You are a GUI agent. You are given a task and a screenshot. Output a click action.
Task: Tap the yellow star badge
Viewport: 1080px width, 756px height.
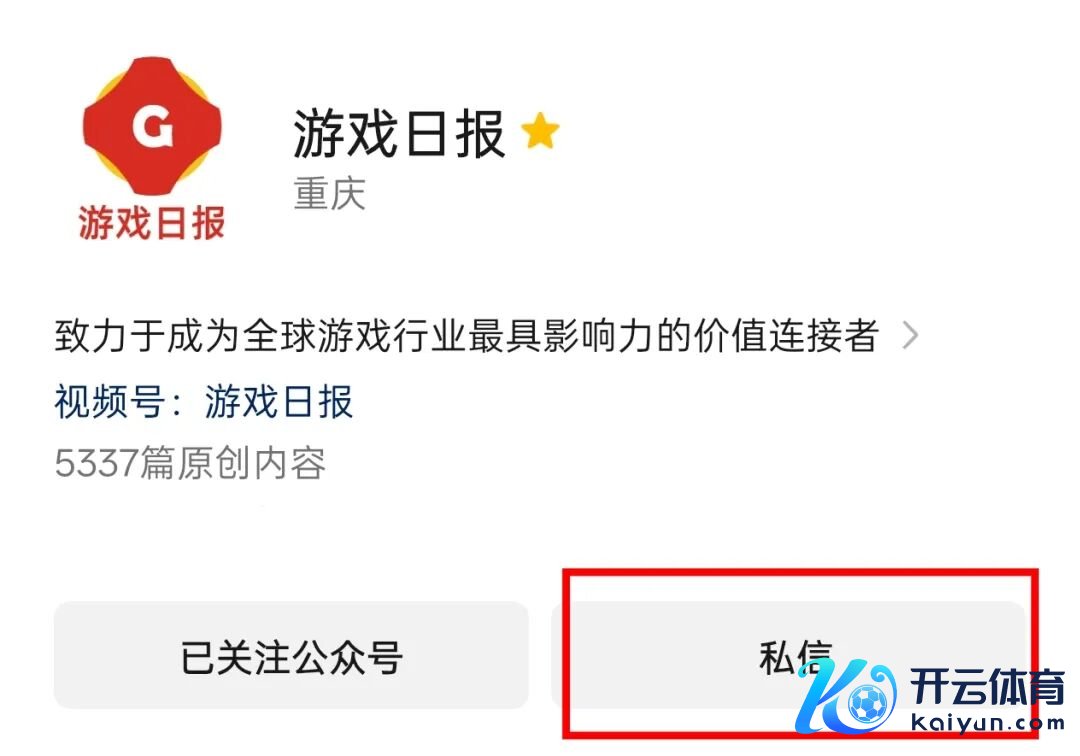click(540, 131)
